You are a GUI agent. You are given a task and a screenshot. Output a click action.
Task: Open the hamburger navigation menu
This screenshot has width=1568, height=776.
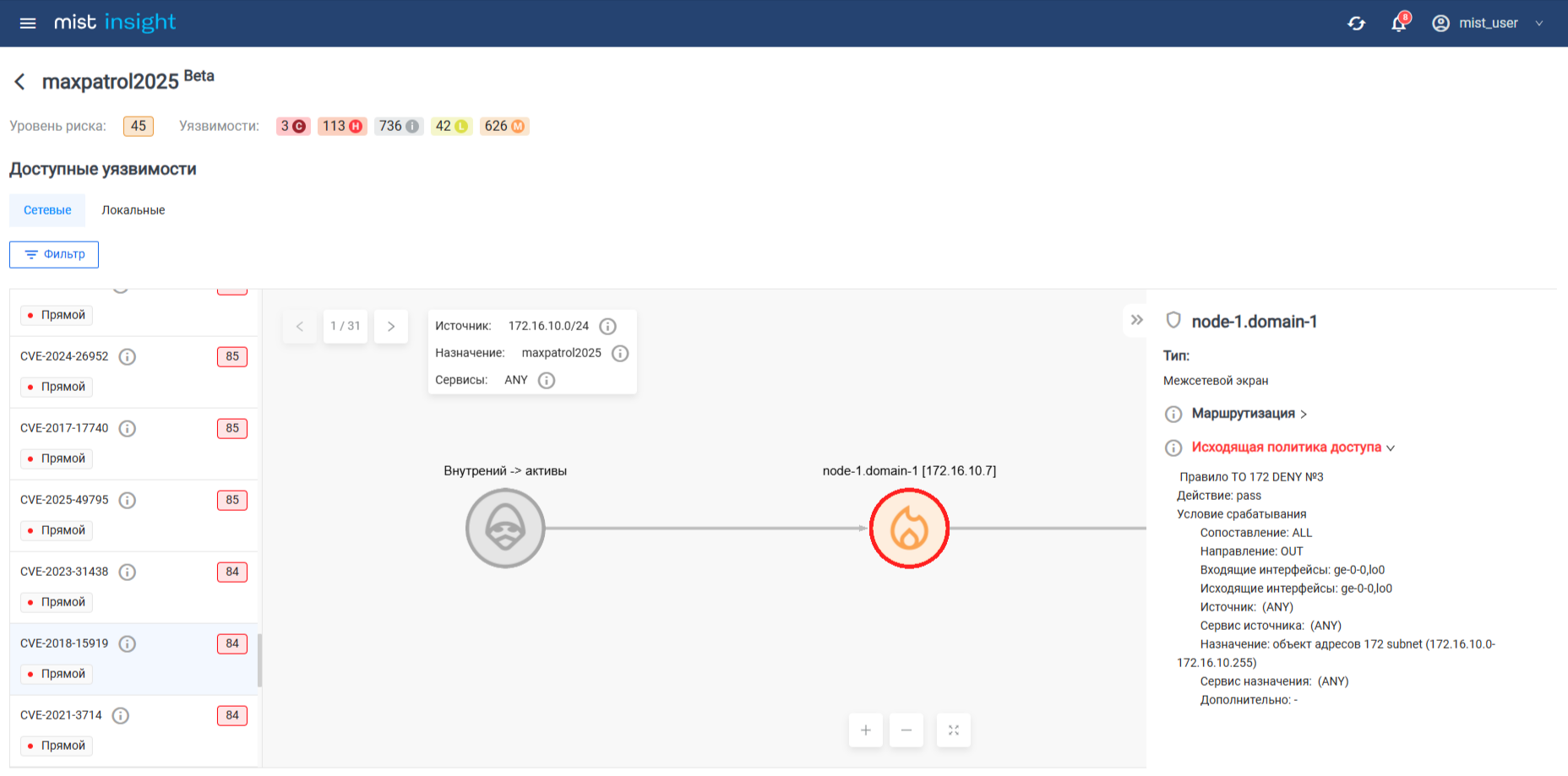[x=28, y=23]
